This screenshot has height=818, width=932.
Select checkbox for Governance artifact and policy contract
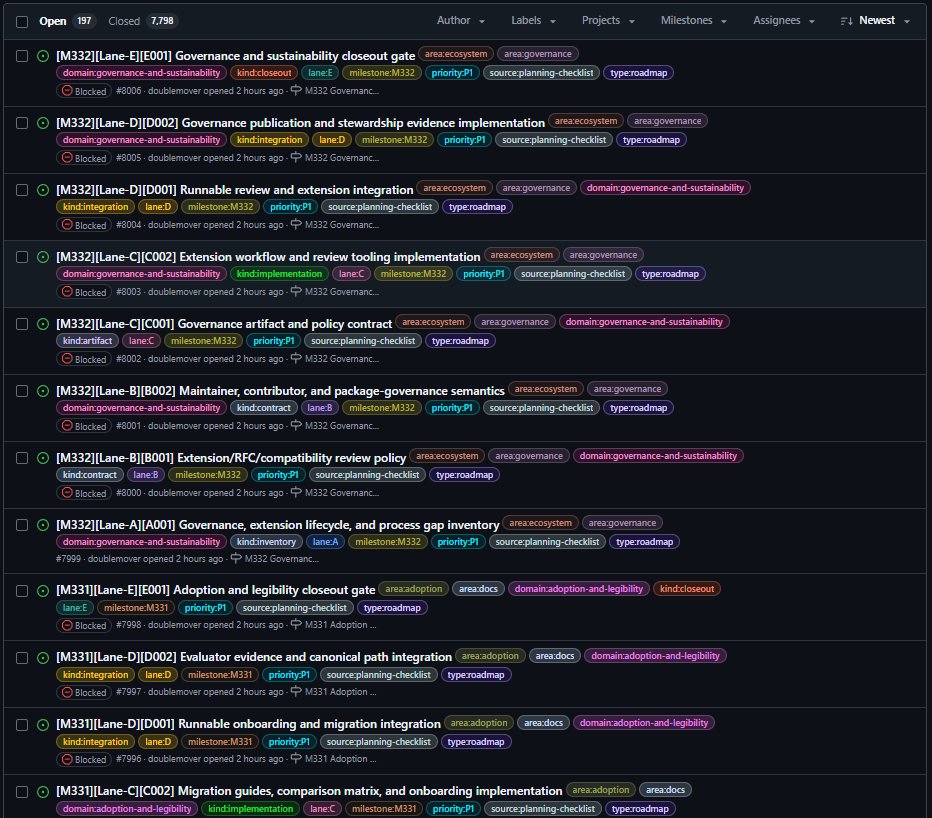[22, 324]
